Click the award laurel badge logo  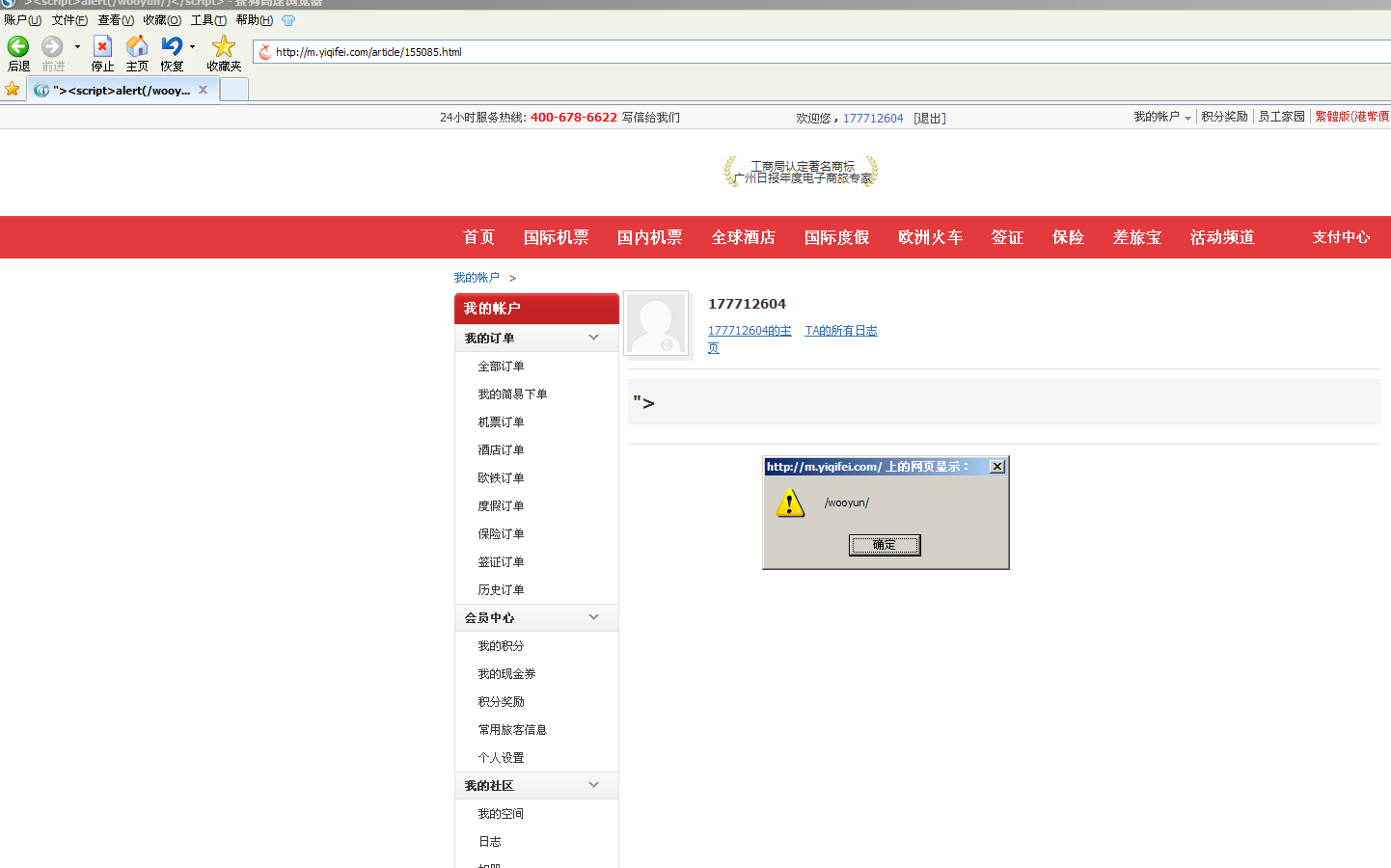(801, 172)
